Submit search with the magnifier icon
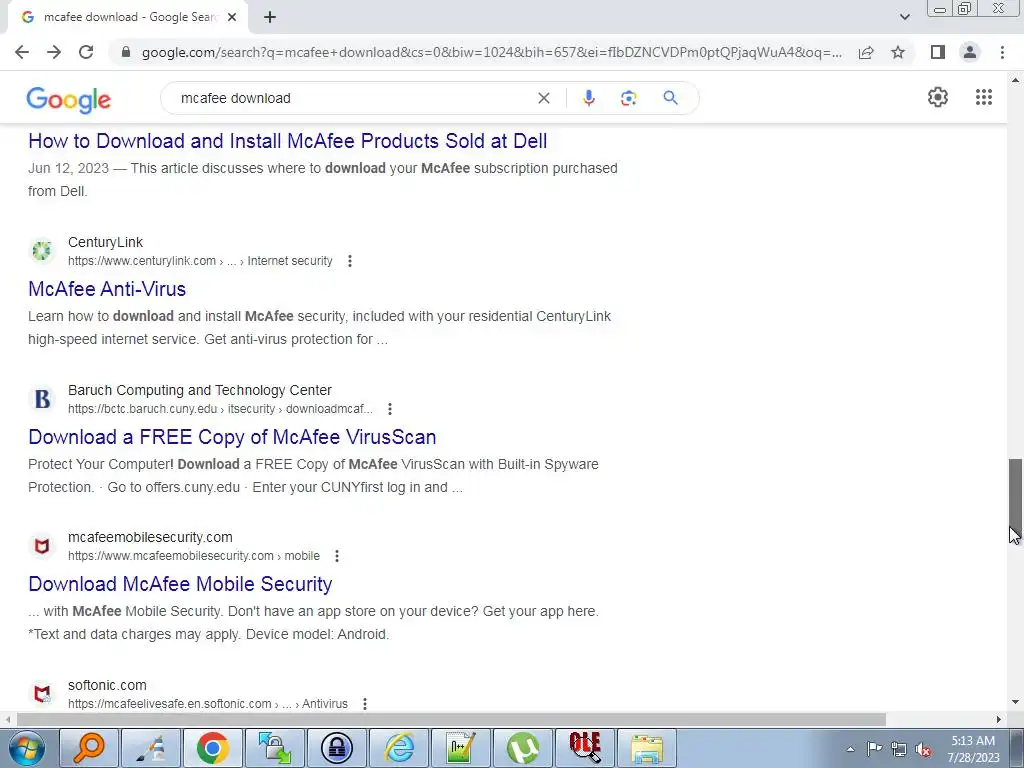1024x768 pixels. coord(670,98)
